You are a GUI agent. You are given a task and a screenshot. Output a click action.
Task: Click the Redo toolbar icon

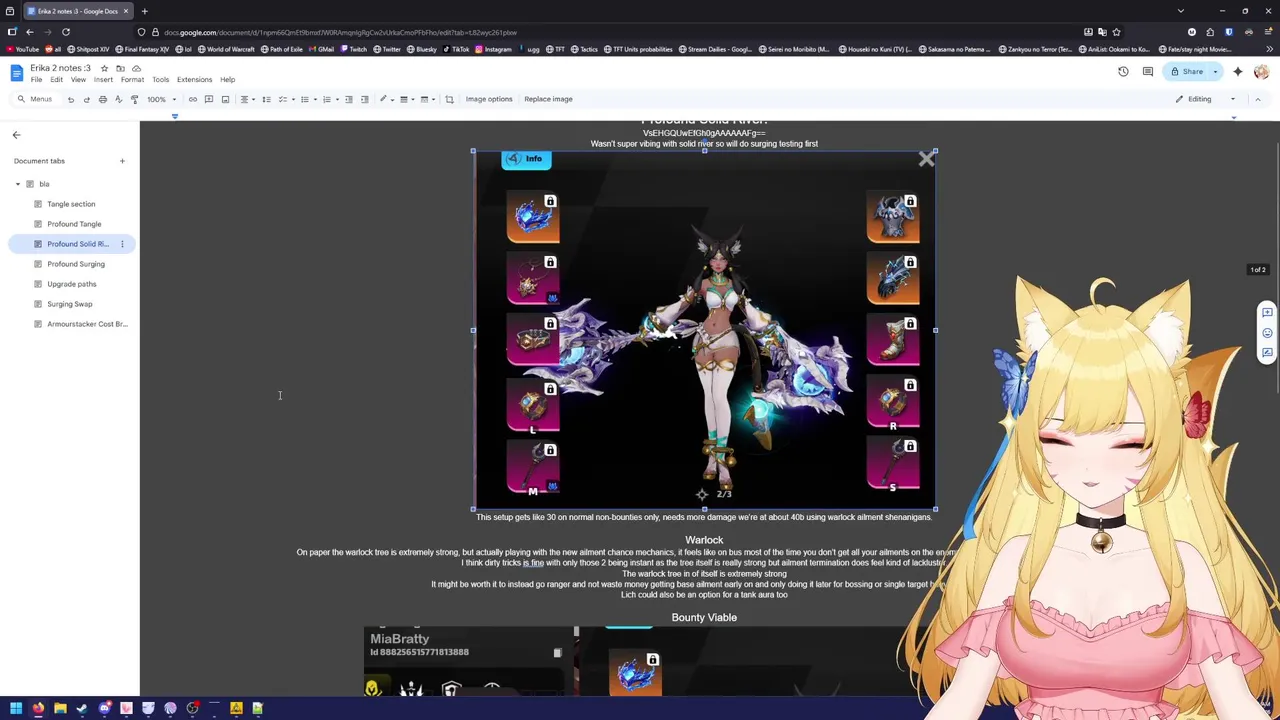click(x=86, y=99)
